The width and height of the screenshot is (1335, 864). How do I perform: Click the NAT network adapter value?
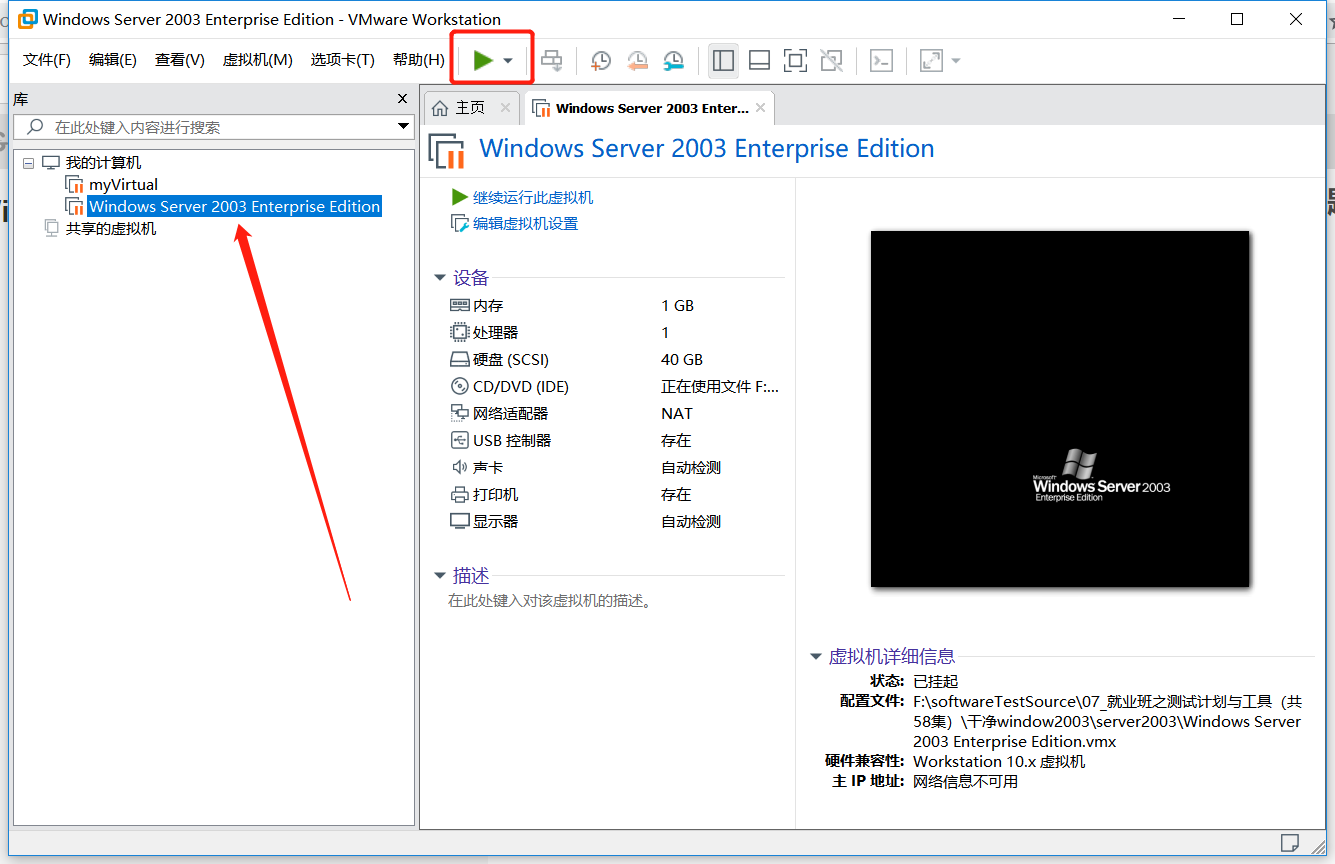click(x=677, y=414)
